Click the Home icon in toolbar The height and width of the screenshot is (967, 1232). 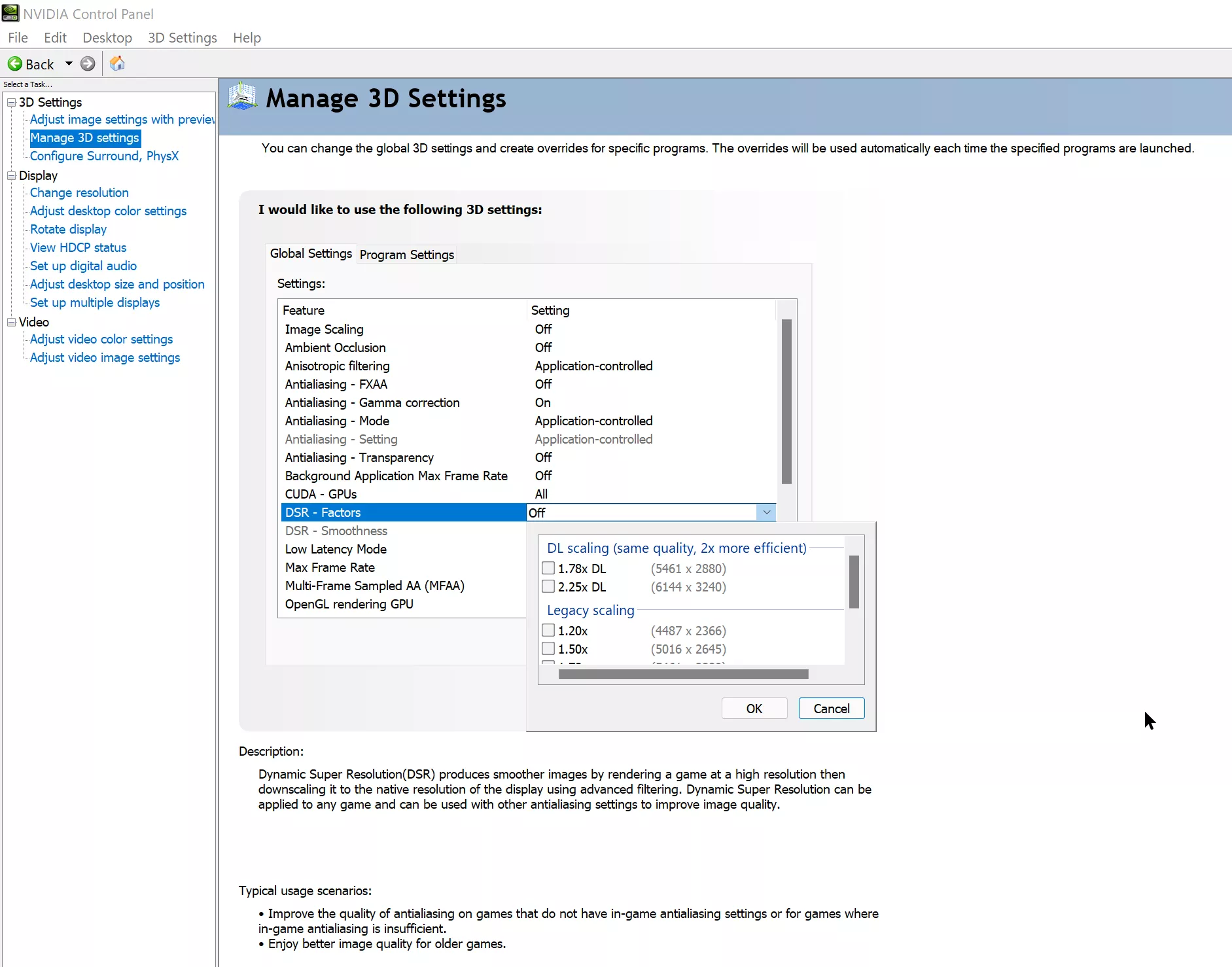(117, 63)
